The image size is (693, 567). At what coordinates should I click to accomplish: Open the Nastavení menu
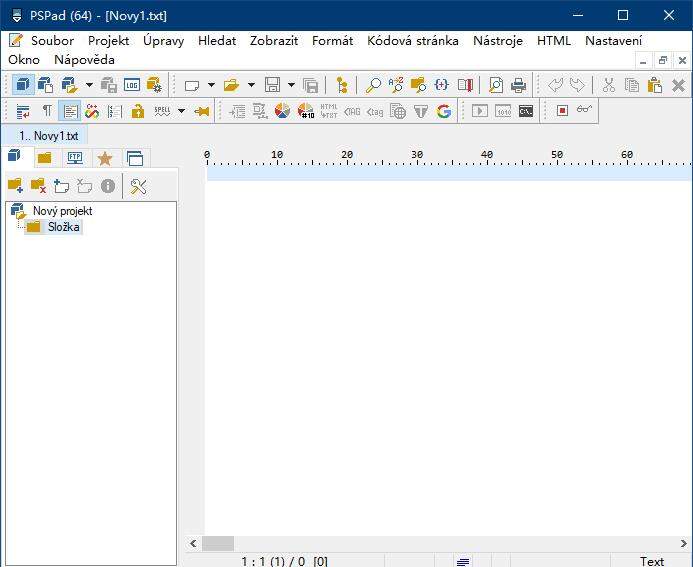(613, 41)
